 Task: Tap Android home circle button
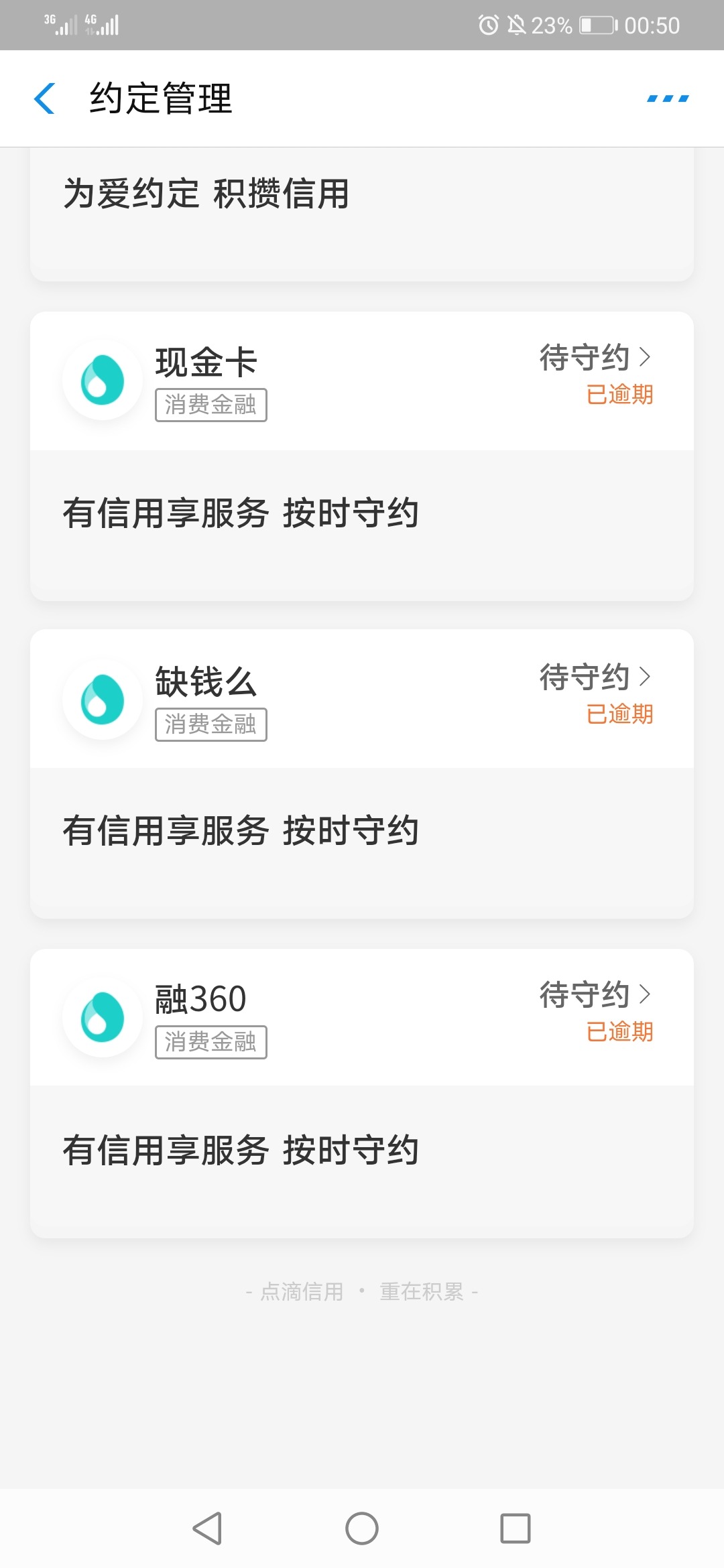click(362, 1528)
